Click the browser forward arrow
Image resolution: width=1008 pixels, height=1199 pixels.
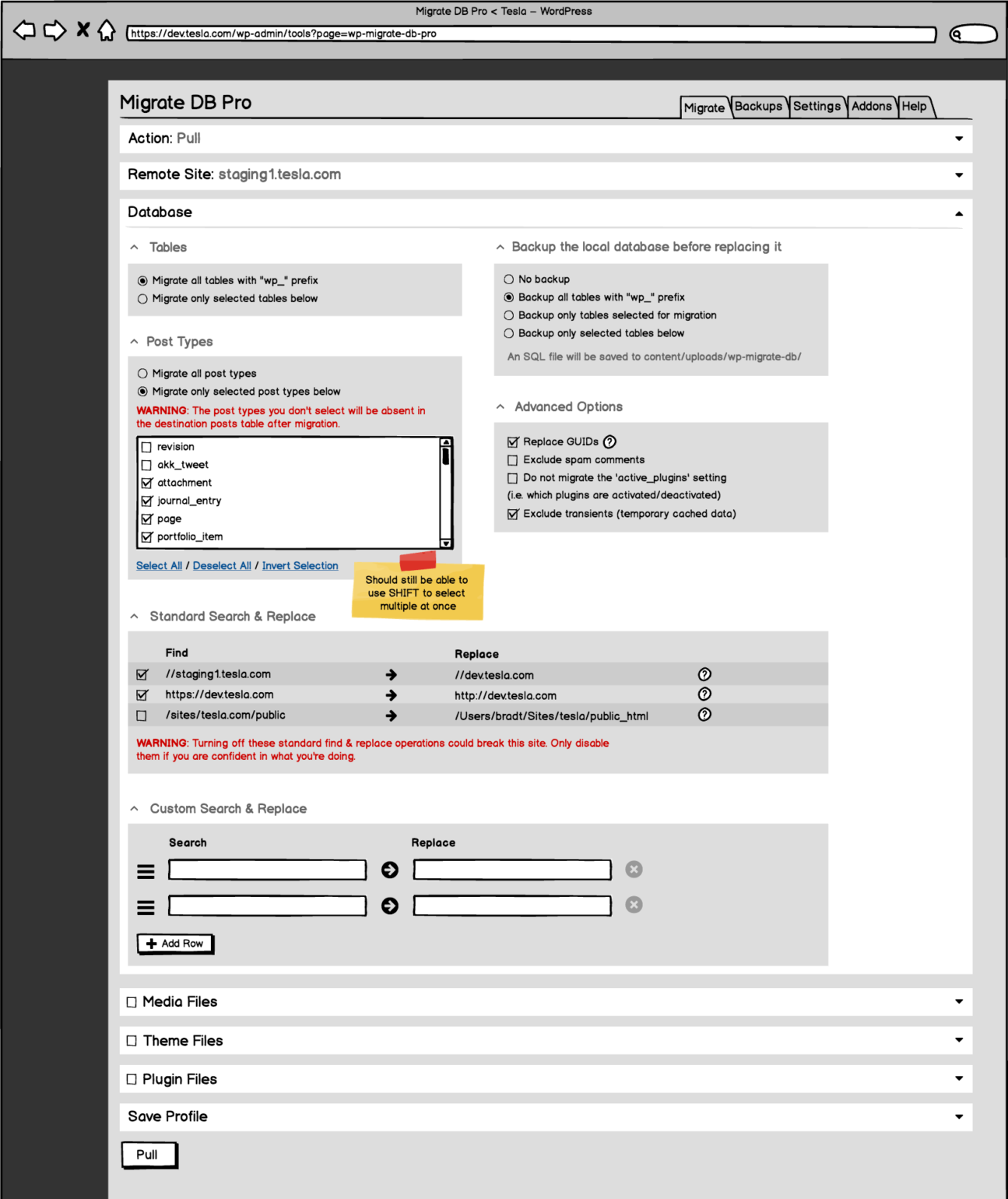(x=55, y=30)
